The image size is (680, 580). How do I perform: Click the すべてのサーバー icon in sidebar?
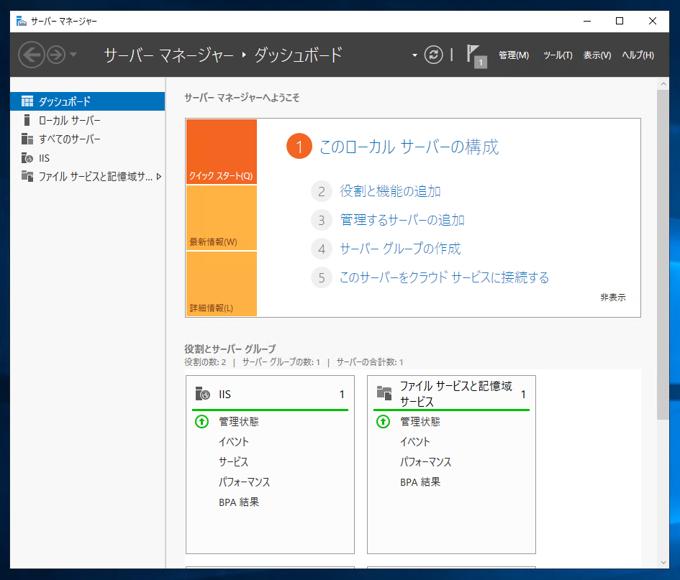(27, 139)
